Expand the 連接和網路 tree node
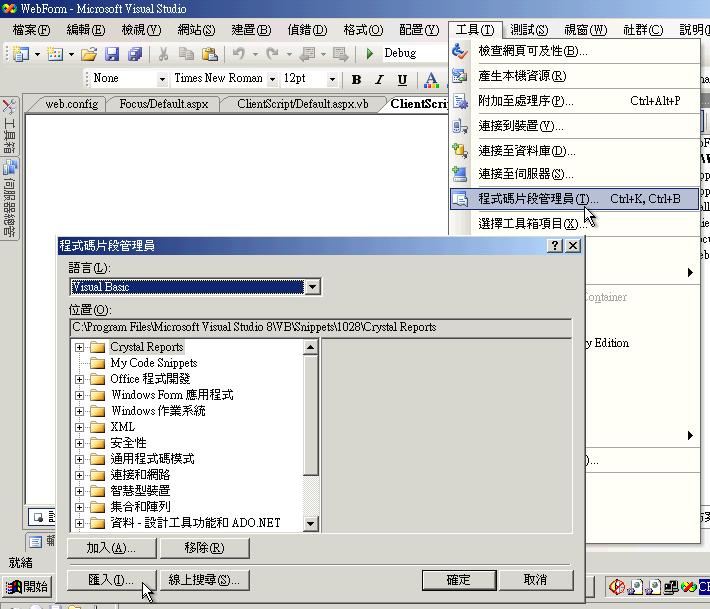Screen dimensions: 710x609 pyautogui.click(x=79, y=475)
